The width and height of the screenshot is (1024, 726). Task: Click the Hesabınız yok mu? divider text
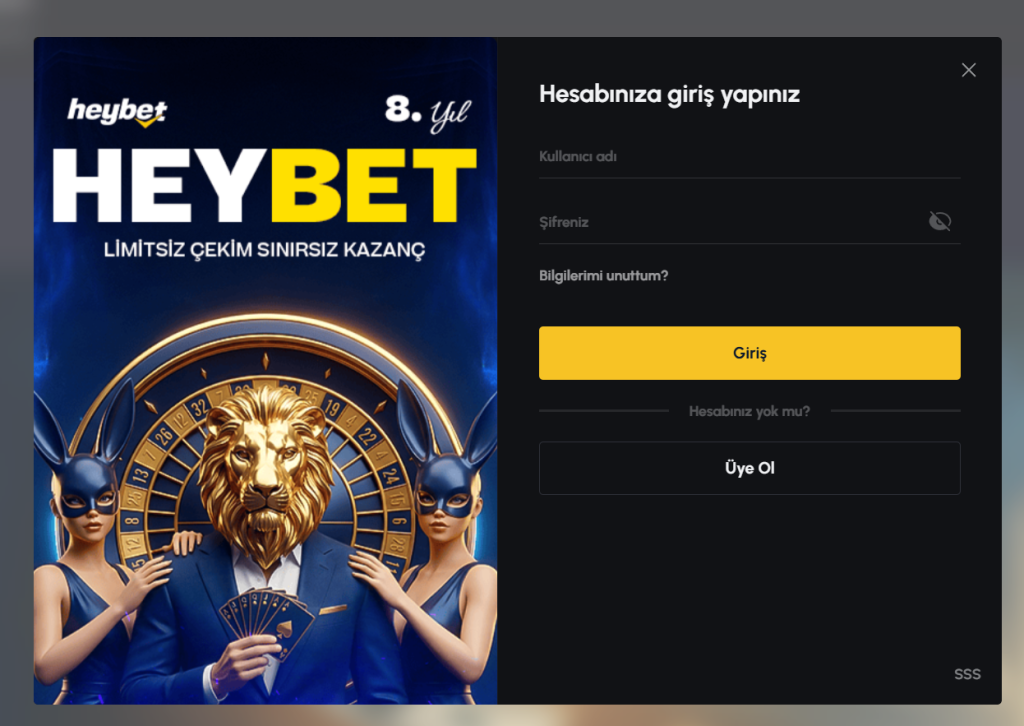pyautogui.click(x=749, y=411)
